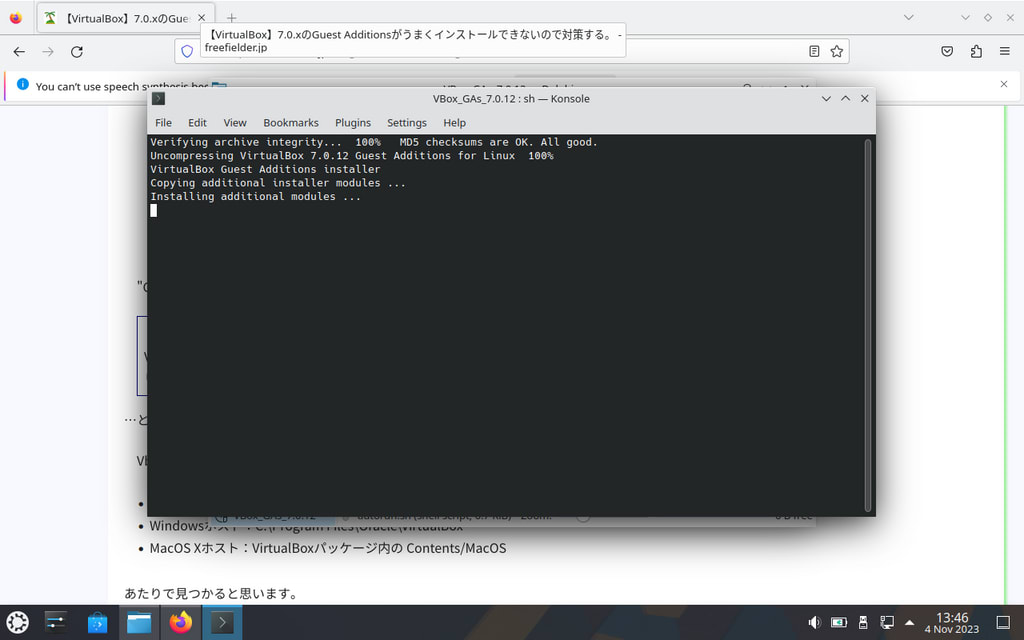
Task: Click the Konsole window title bar text
Action: [x=511, y=99]
